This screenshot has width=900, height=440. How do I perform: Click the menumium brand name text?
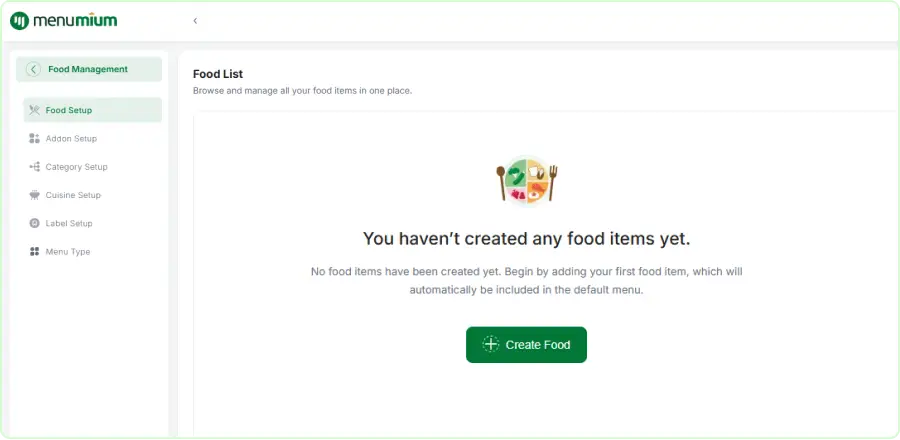pos(75,21)
